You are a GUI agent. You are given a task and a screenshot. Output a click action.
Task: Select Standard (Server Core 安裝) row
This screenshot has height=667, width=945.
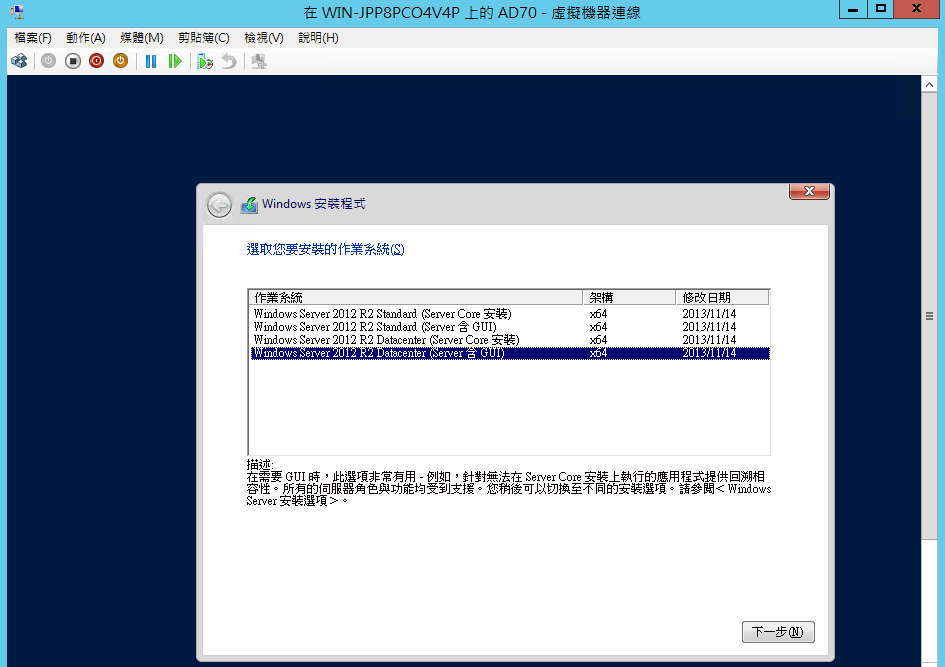click(509, 314)
